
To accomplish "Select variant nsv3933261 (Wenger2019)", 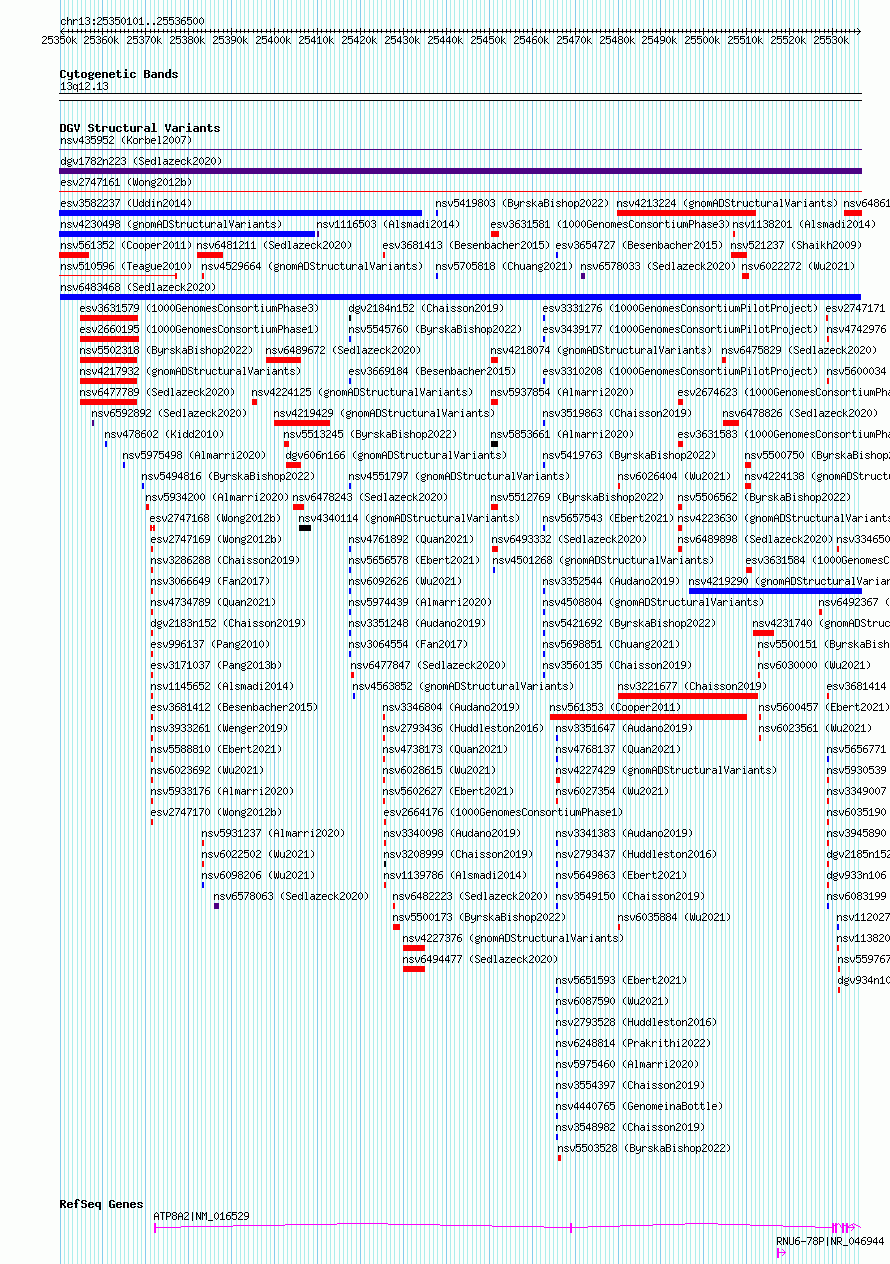I will click(x=219, y=729).
